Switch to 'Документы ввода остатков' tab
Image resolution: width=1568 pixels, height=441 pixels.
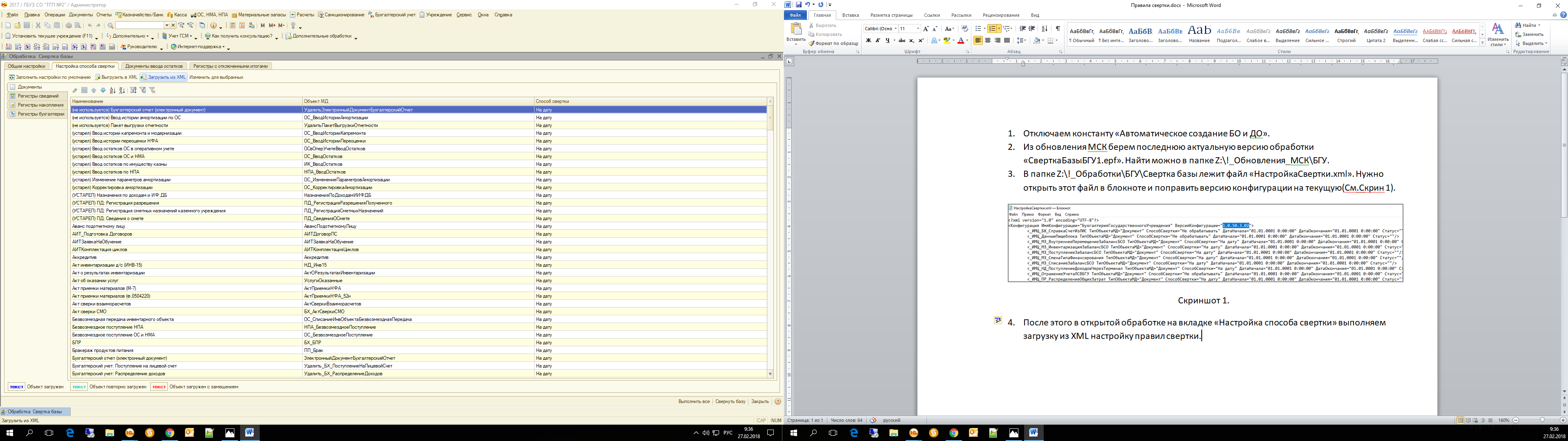(154, 66)
